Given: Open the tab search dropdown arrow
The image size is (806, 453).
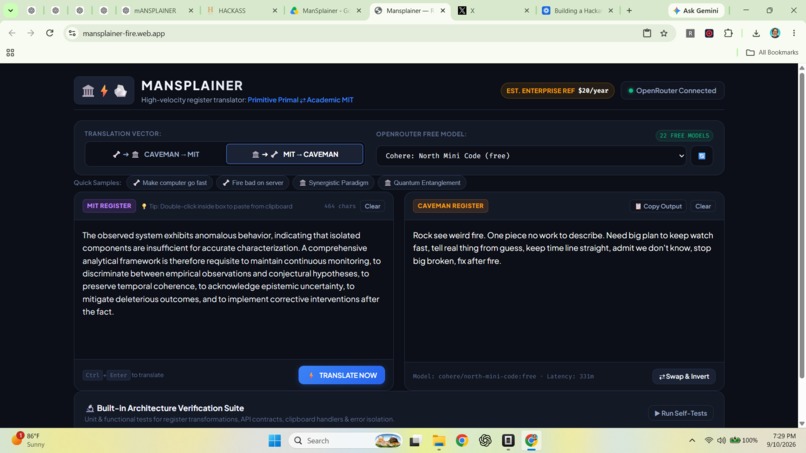Looking at the screenshot, I should [x=10, y=10].
